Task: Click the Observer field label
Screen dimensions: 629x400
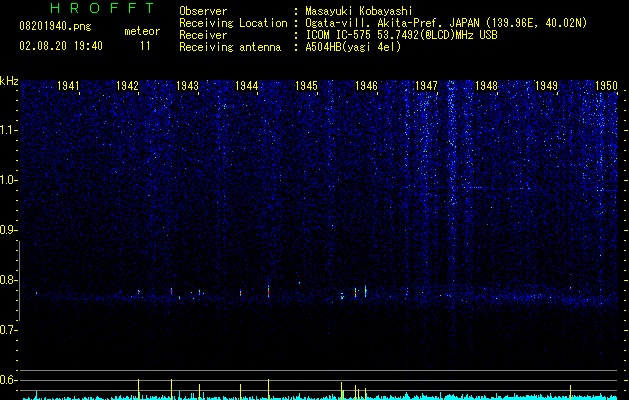Action: click(x=203, y=11)
